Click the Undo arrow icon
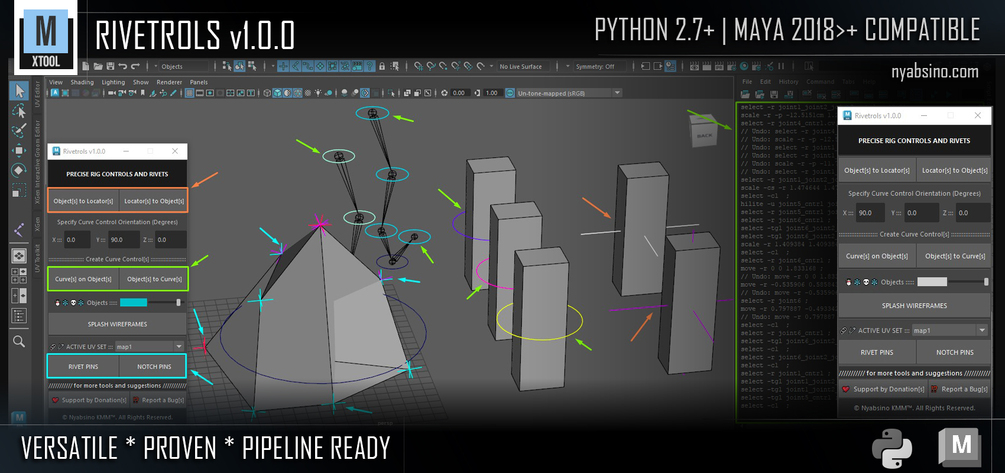 point(122,66)
